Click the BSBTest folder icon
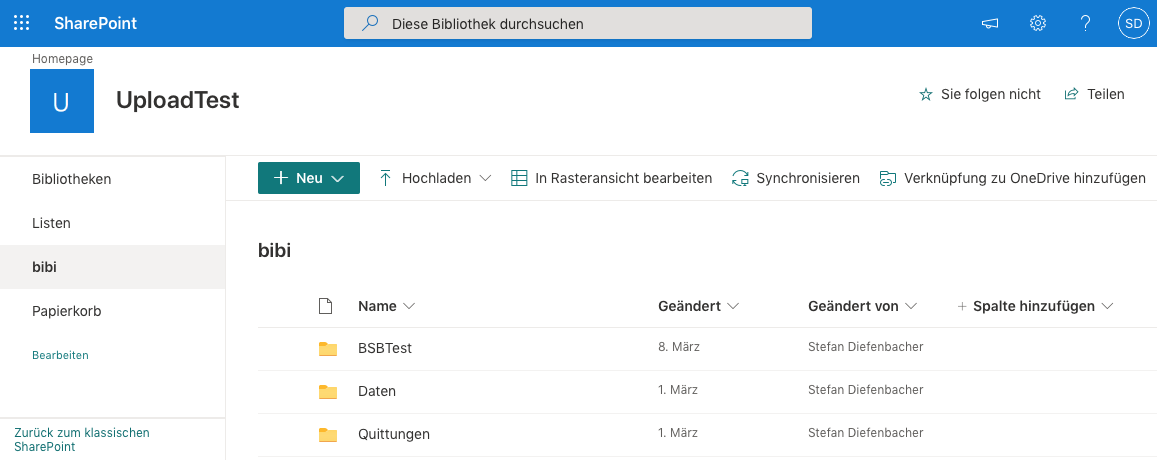 [x=328, y=348]
